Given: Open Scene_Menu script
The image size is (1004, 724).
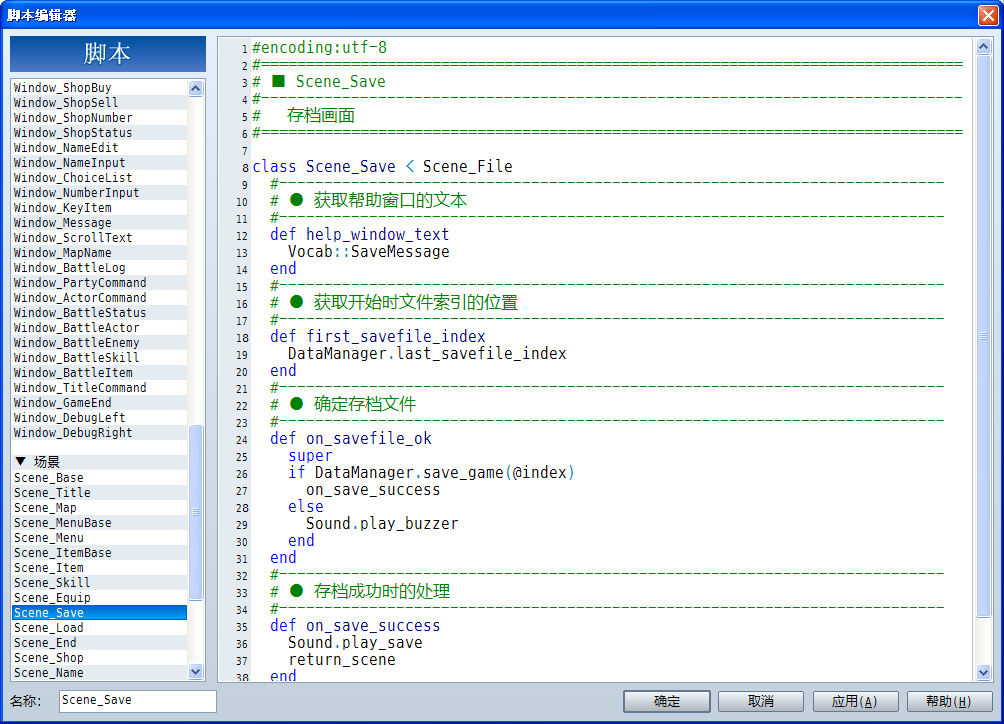Looking at the screenshot, I should (99, 538).
